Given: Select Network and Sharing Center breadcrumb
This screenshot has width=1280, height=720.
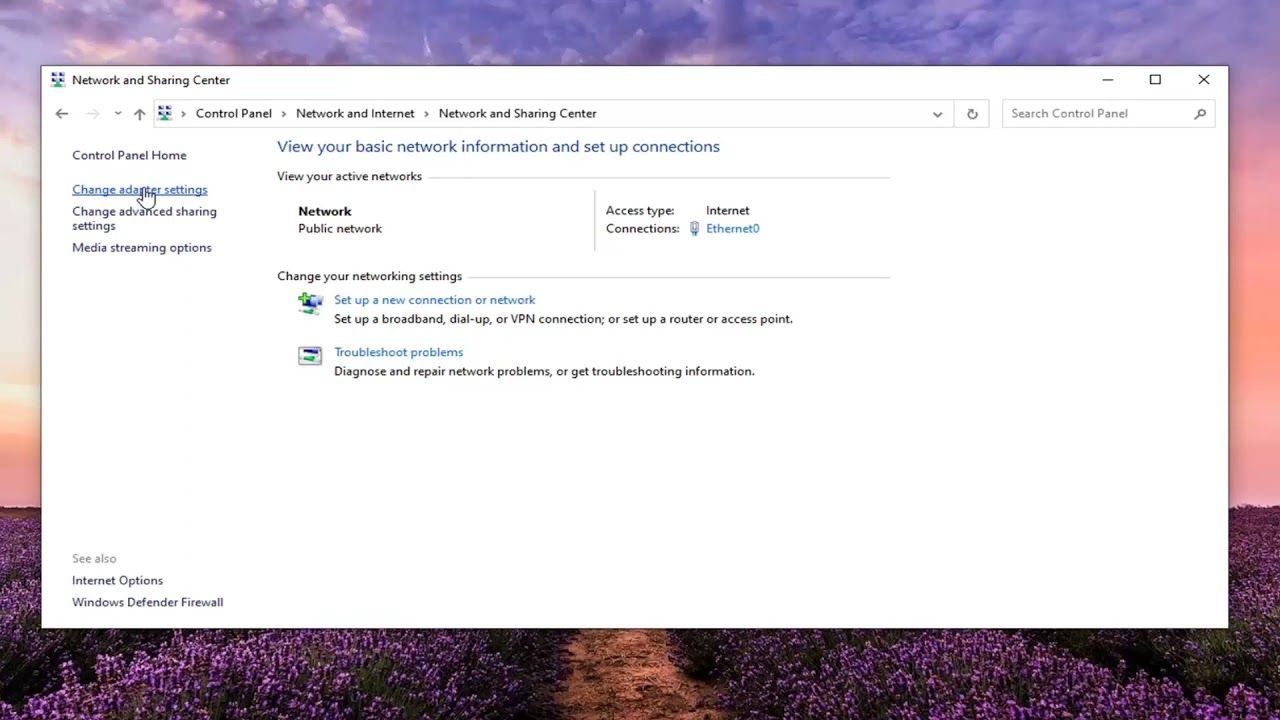Looking at the screenshot, I should click(517, 113).
